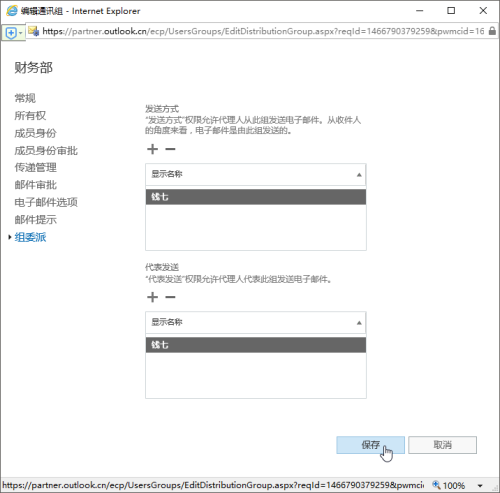Add a delegate under 发送方式
The width and height of the screenshot is (500, 493).
152,149
